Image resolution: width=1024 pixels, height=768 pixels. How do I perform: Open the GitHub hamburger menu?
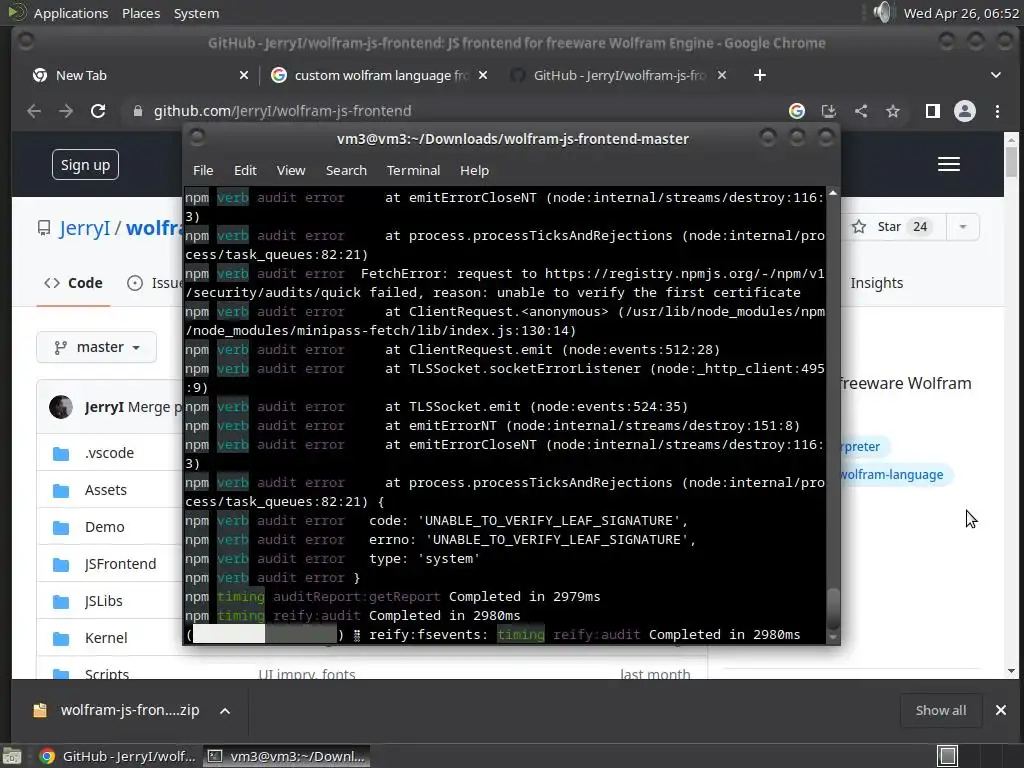click(x=949, y=164)
